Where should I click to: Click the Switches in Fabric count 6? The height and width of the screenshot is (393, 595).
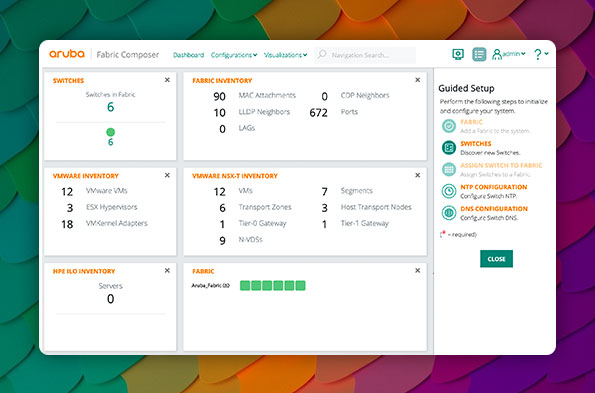110,107
